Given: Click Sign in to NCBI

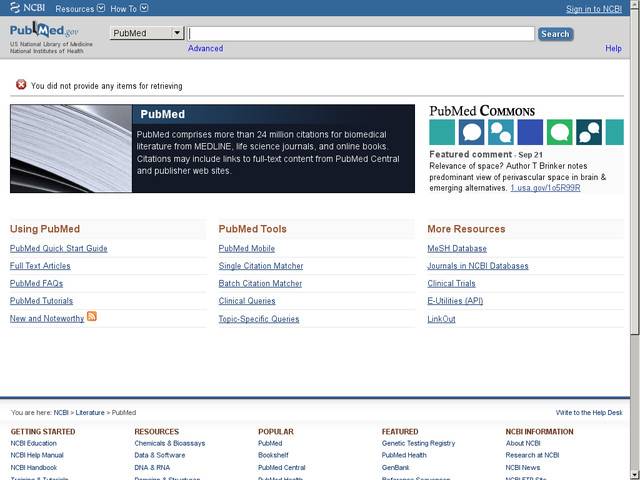Looking at the screenshot, I should 594,9.
